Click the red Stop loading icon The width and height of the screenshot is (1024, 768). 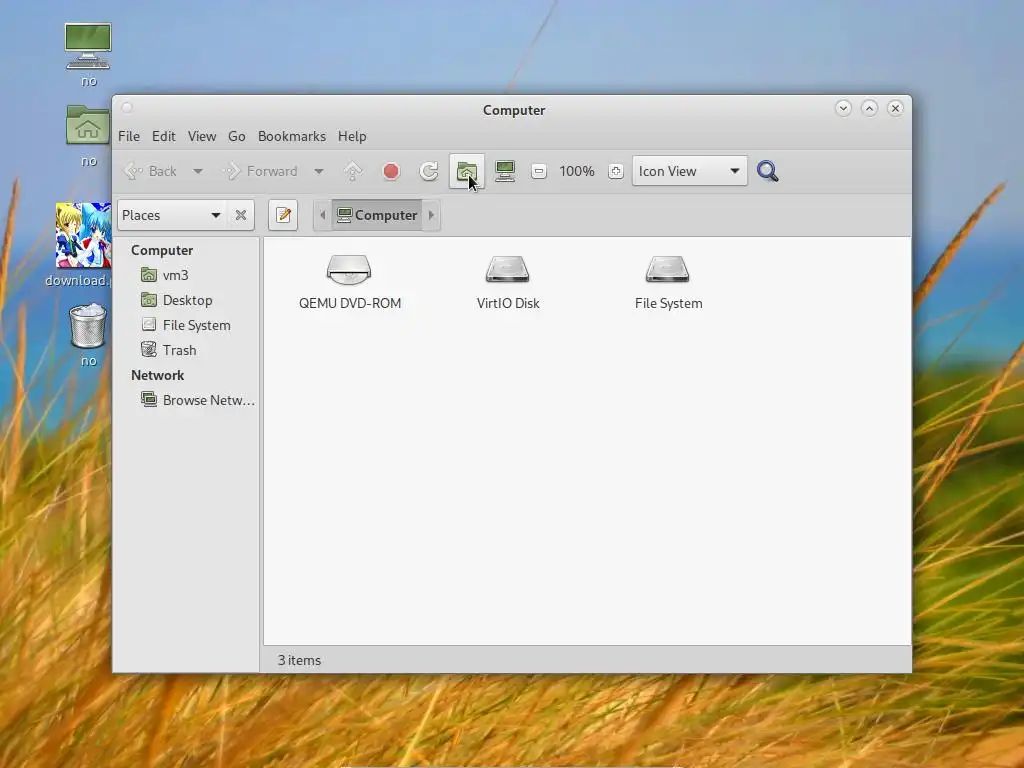pos(391,171)
